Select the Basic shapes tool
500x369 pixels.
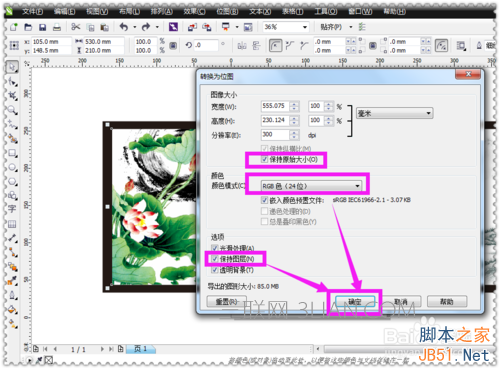(x=13, y=195)
